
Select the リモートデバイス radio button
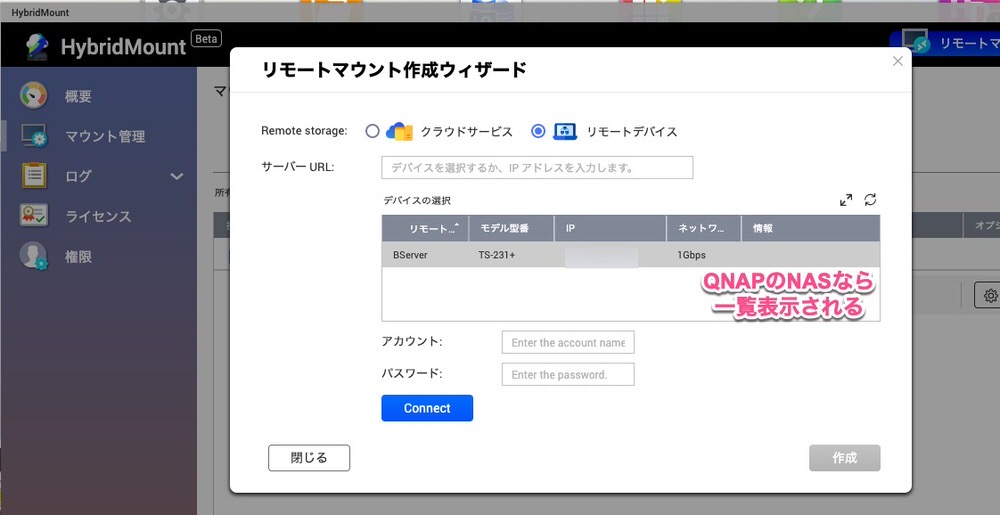click(x=538, y=131)
